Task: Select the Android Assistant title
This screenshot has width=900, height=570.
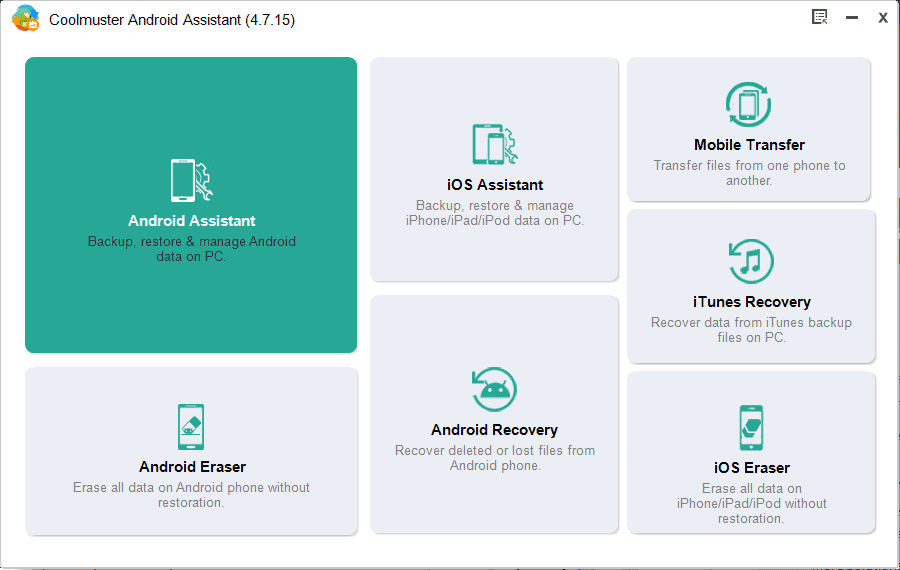Action: click(x=192, y=221)
